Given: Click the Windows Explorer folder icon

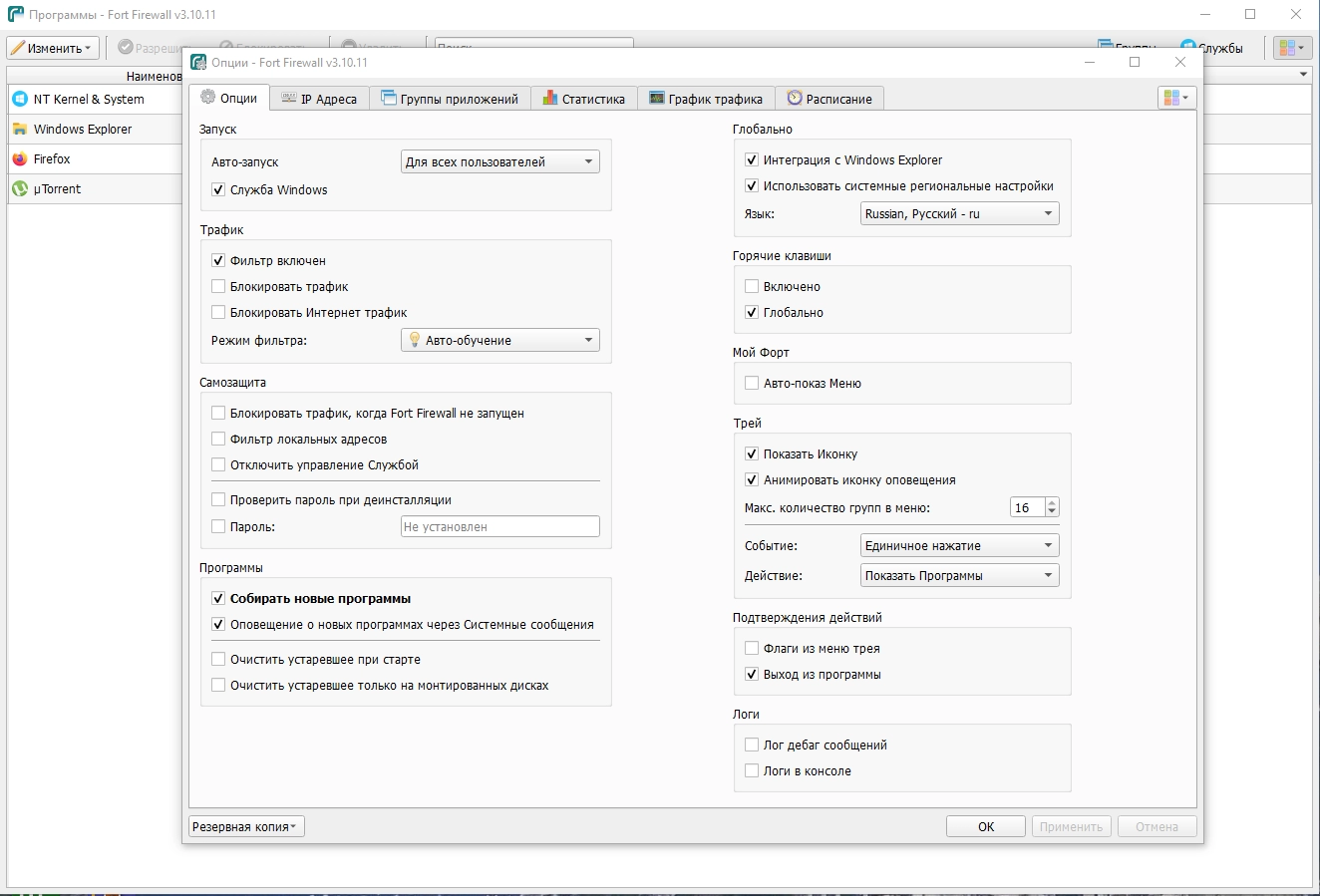Looking at the screenshot, I should pos(19,130).
